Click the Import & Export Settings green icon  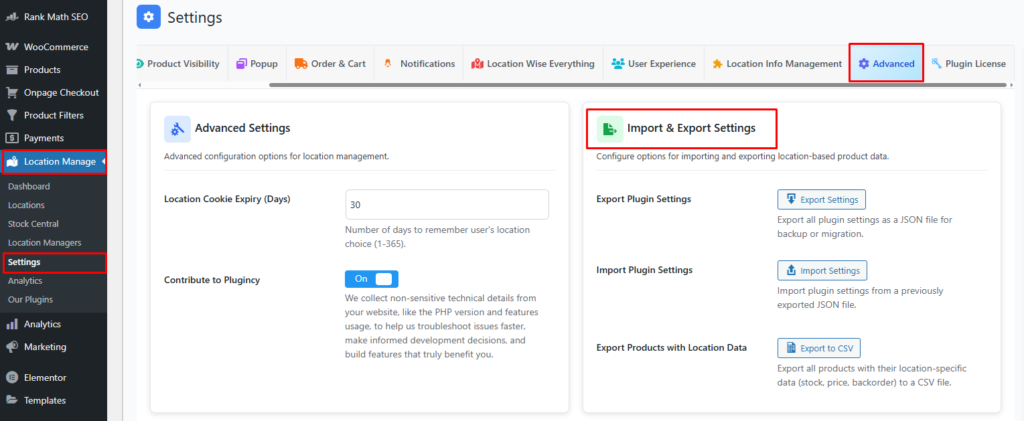coord(609,129)
